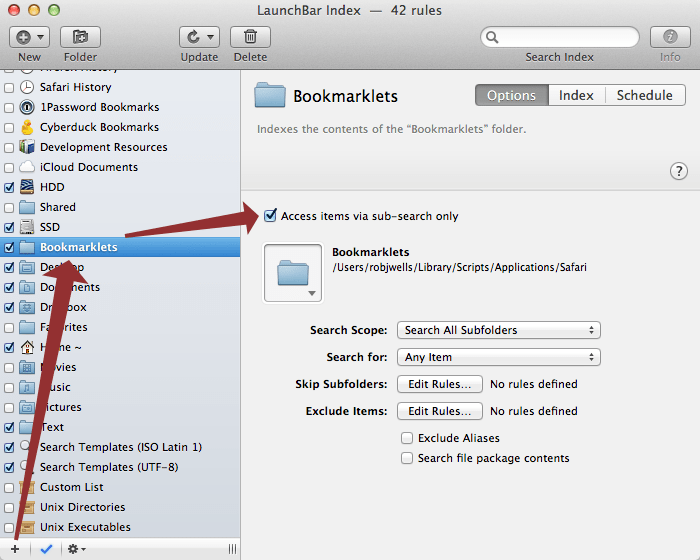Enable the Unix Executables rule checkbox
700x560 pixels.
[x=9, y=528]
